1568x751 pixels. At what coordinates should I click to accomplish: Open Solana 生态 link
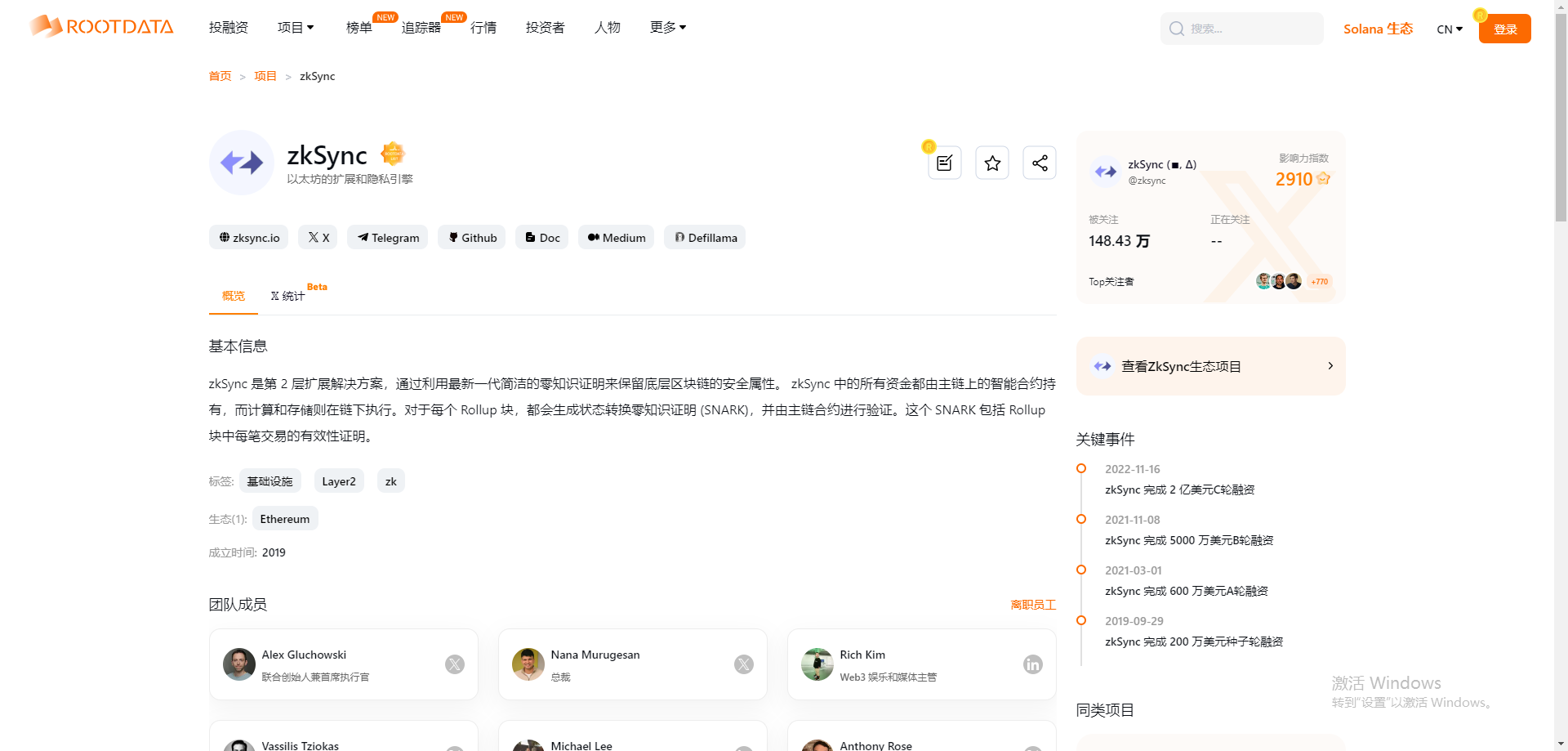coord(1378,29)
